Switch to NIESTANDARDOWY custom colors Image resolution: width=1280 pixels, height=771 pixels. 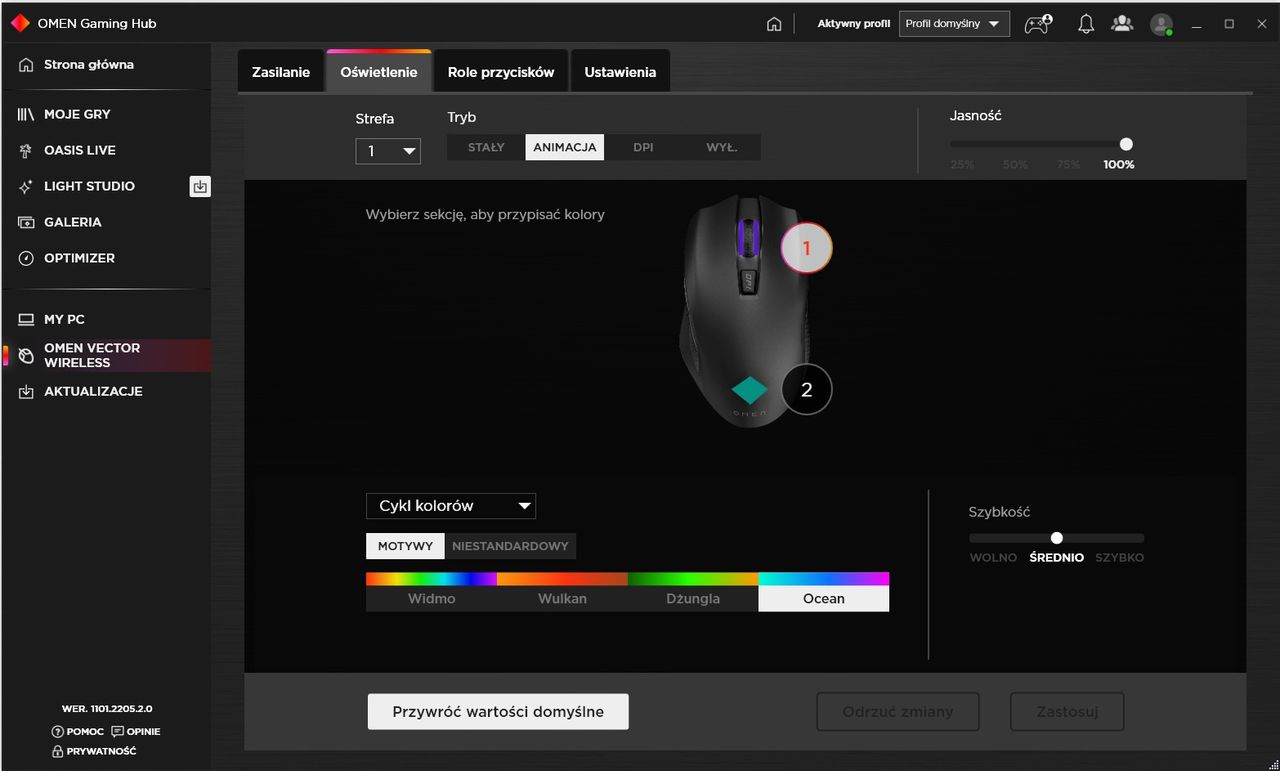(x=510, y=546)
